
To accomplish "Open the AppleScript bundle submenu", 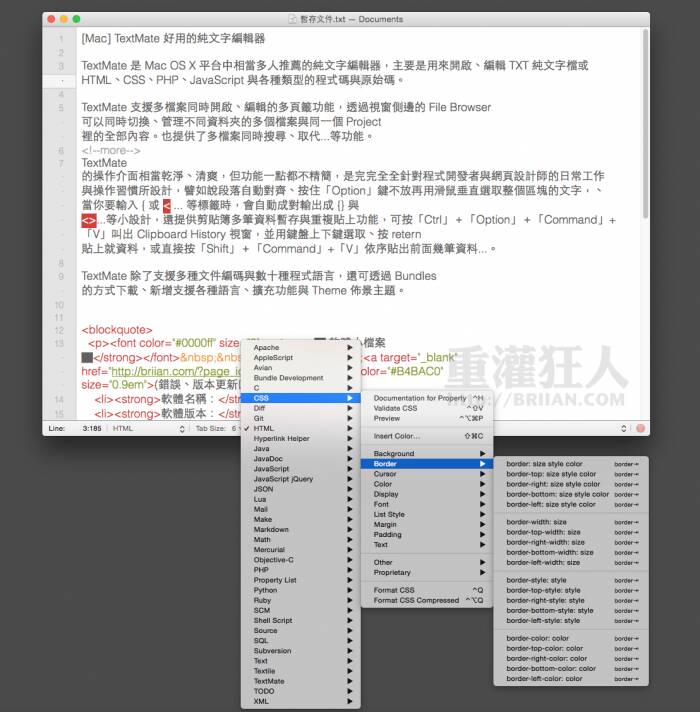I will click(301, 357).
